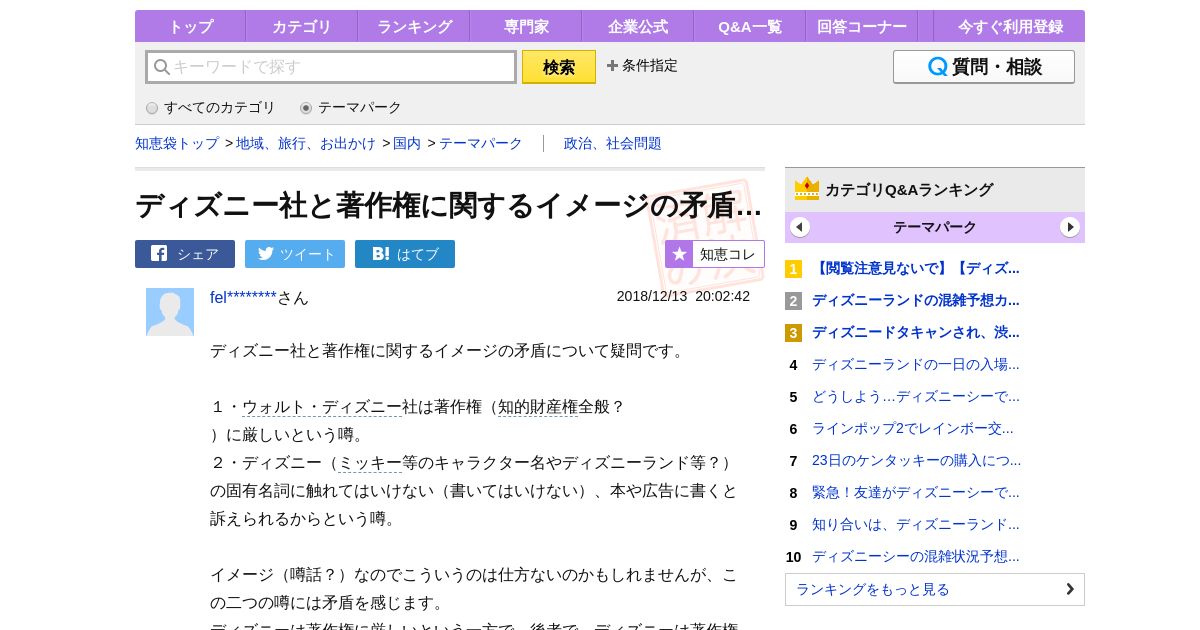
Task: Open the カテゴリ navigation tab
Action: 302,26
